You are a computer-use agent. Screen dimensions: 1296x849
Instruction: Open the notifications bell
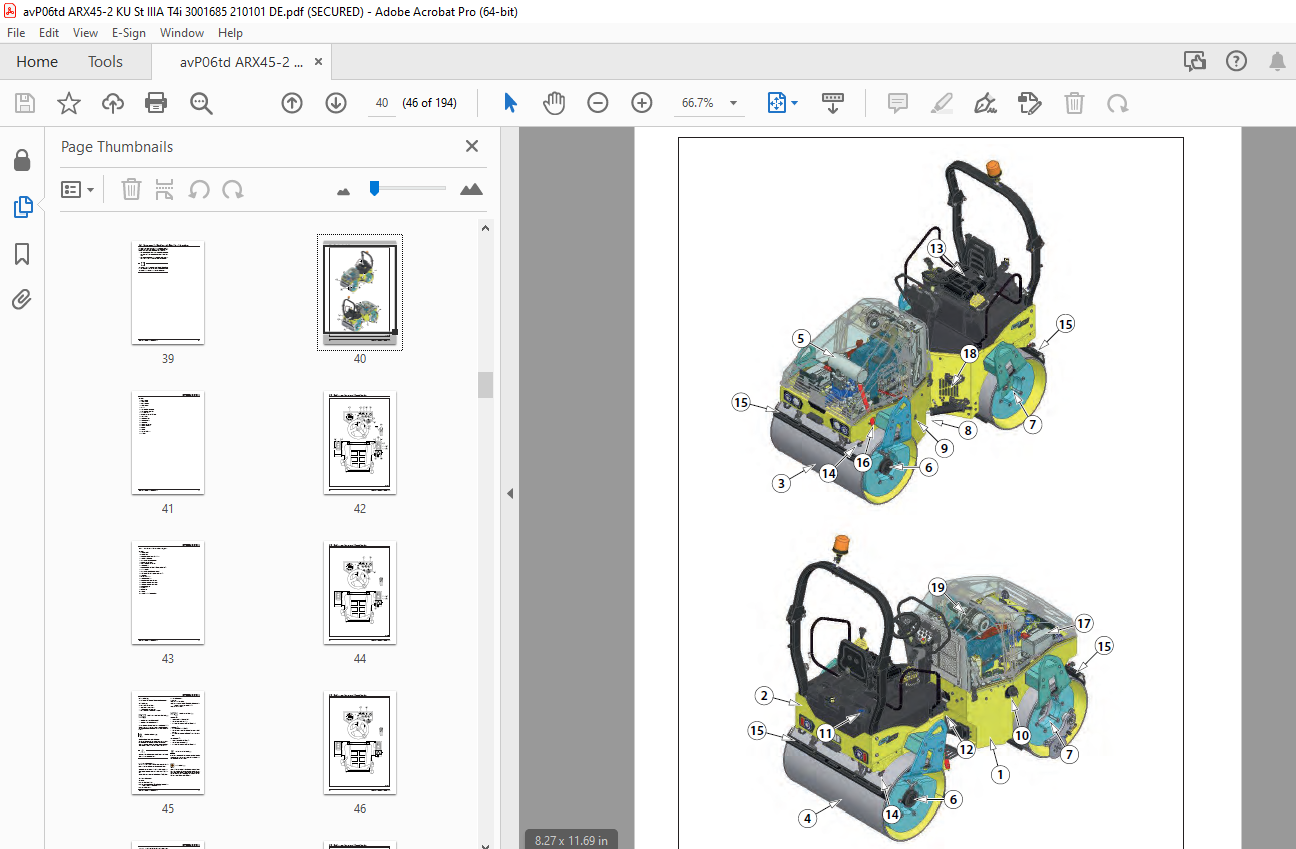[1277, 62]
